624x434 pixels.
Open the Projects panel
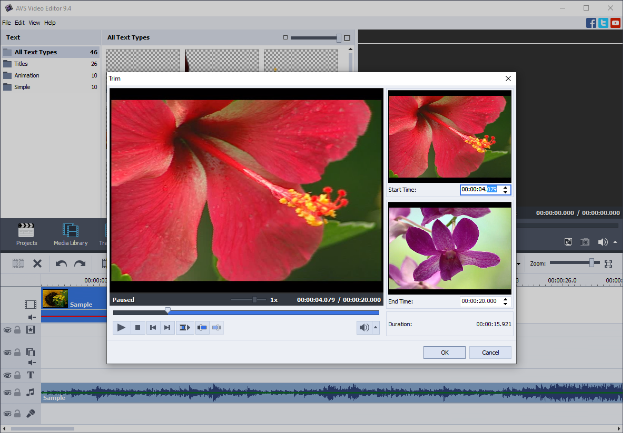click(26, 233)
